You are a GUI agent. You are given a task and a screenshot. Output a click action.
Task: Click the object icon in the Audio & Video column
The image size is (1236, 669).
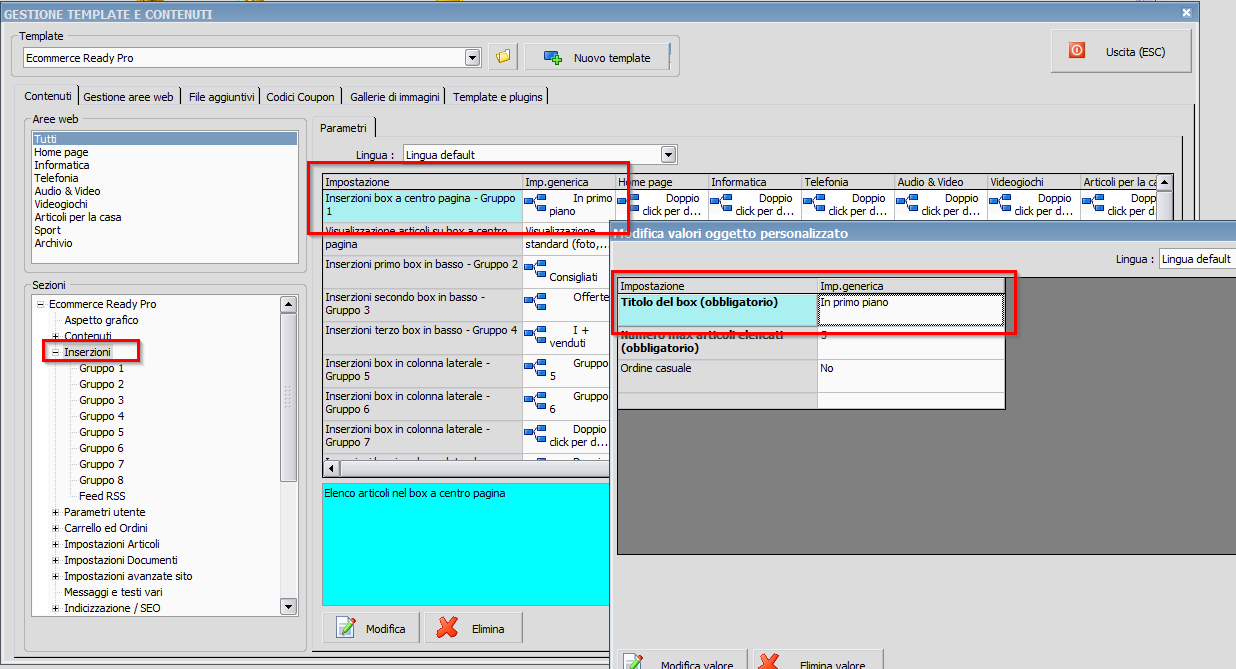(x=908, y=204)
